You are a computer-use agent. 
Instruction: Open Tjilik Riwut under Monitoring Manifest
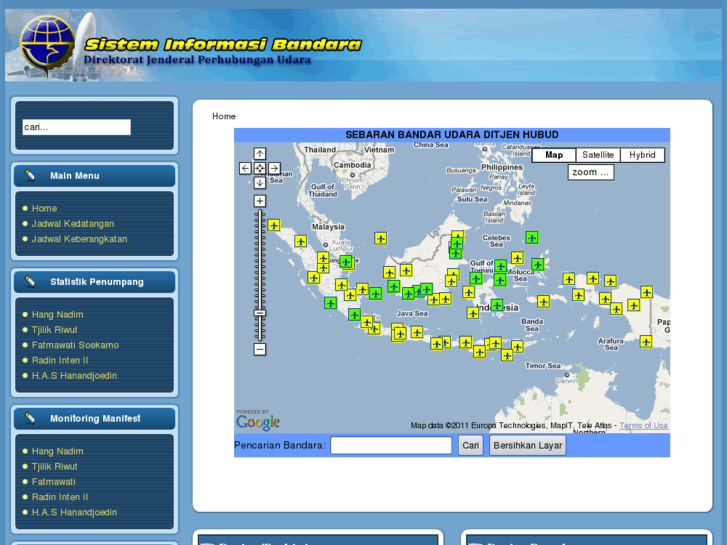(54, 467)
